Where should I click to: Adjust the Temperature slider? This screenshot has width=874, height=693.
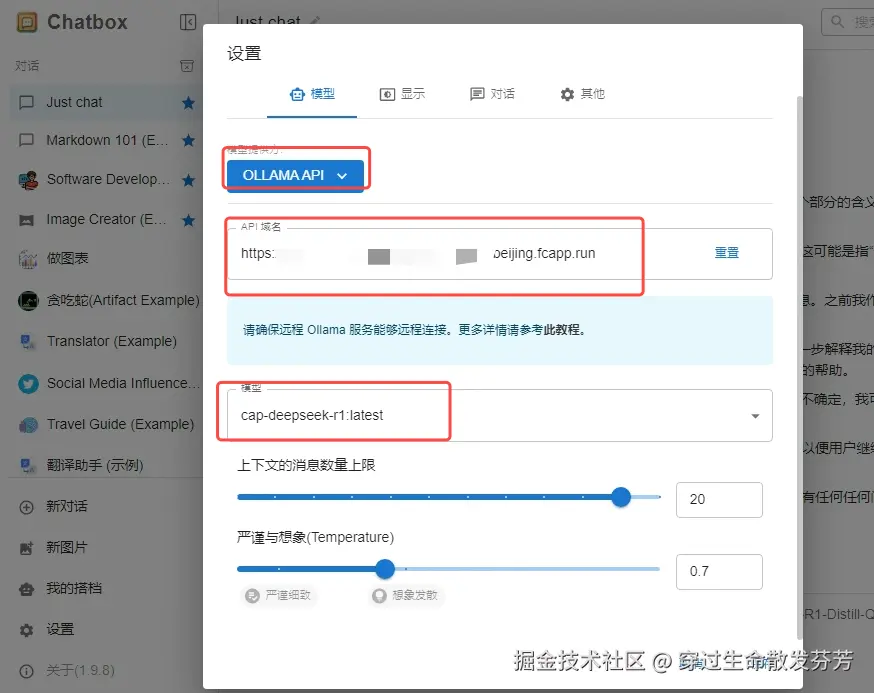[449, 569]
